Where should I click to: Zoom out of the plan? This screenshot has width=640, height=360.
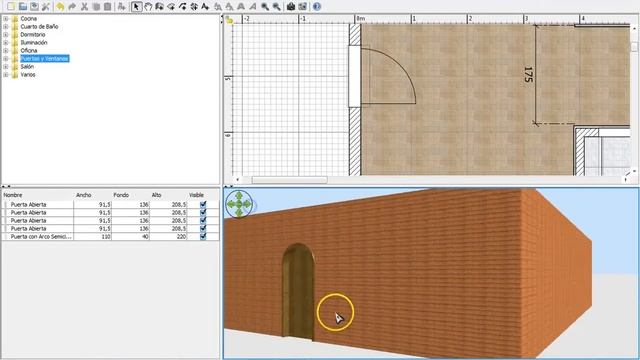[x=277, y=7]
